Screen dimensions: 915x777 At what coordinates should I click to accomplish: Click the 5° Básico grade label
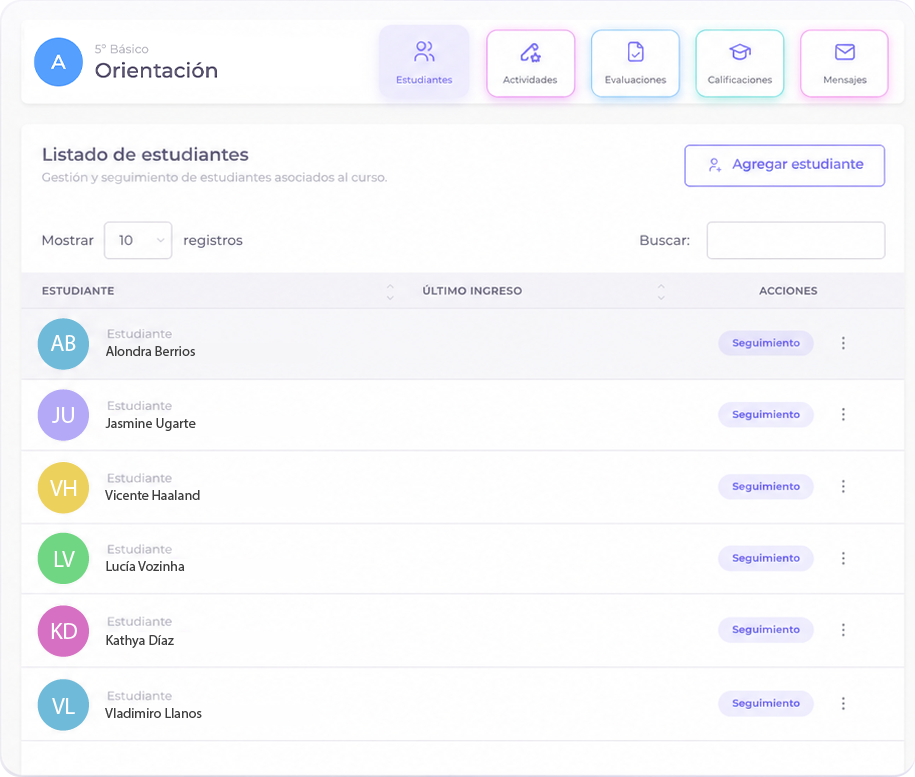121,49
